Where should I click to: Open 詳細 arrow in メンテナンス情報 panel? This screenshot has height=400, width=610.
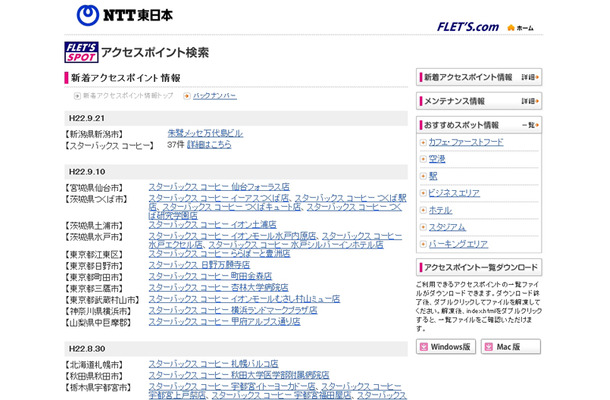[530, 101]
